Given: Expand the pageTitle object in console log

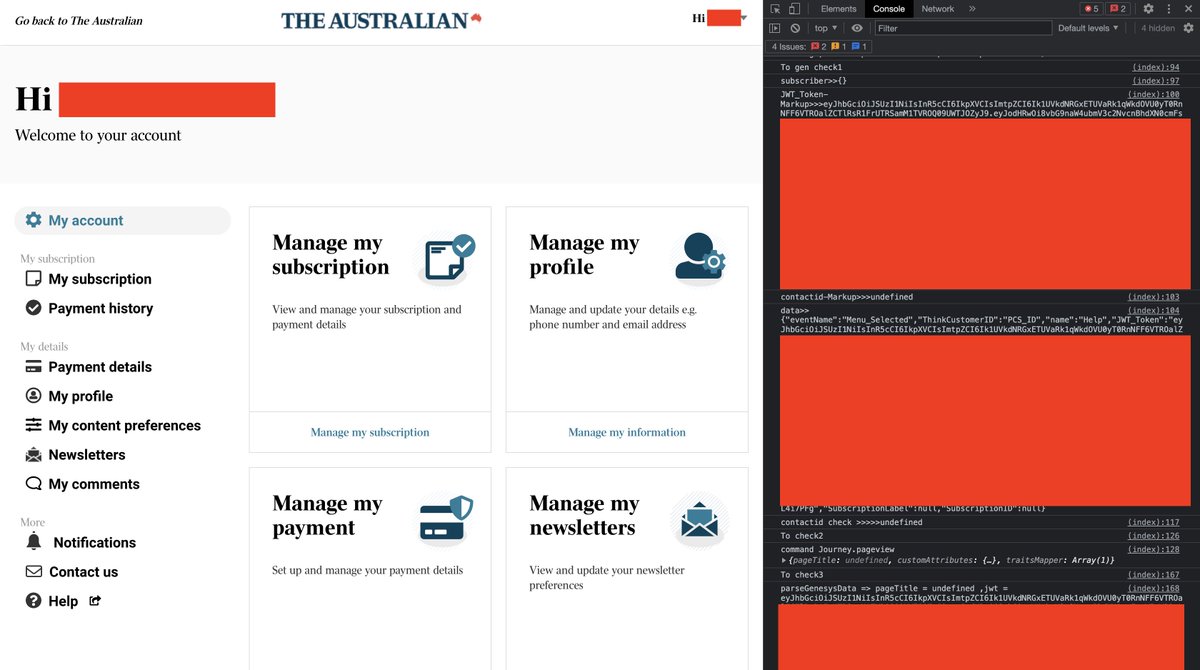Looking at the screenshot, I should [x=784, y=559].
